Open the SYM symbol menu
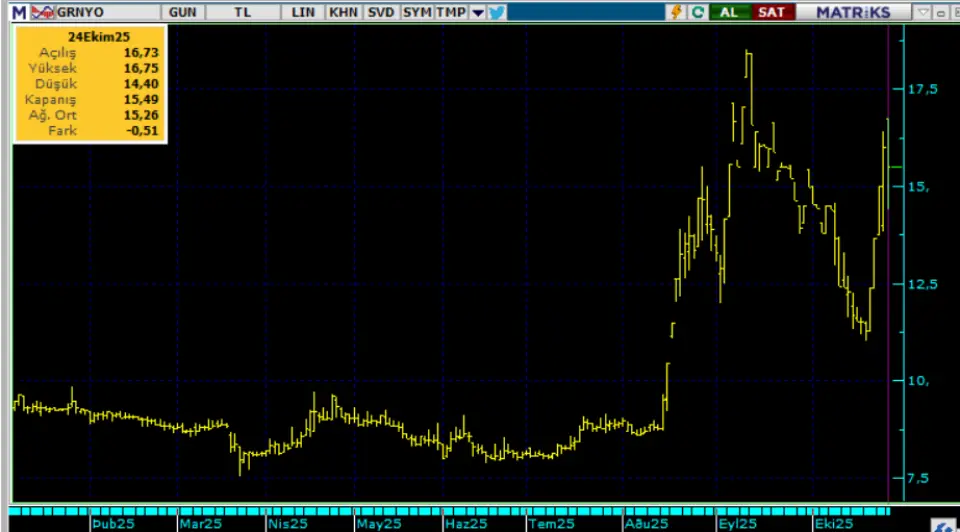The image size is (960, 532). (416, 12)
